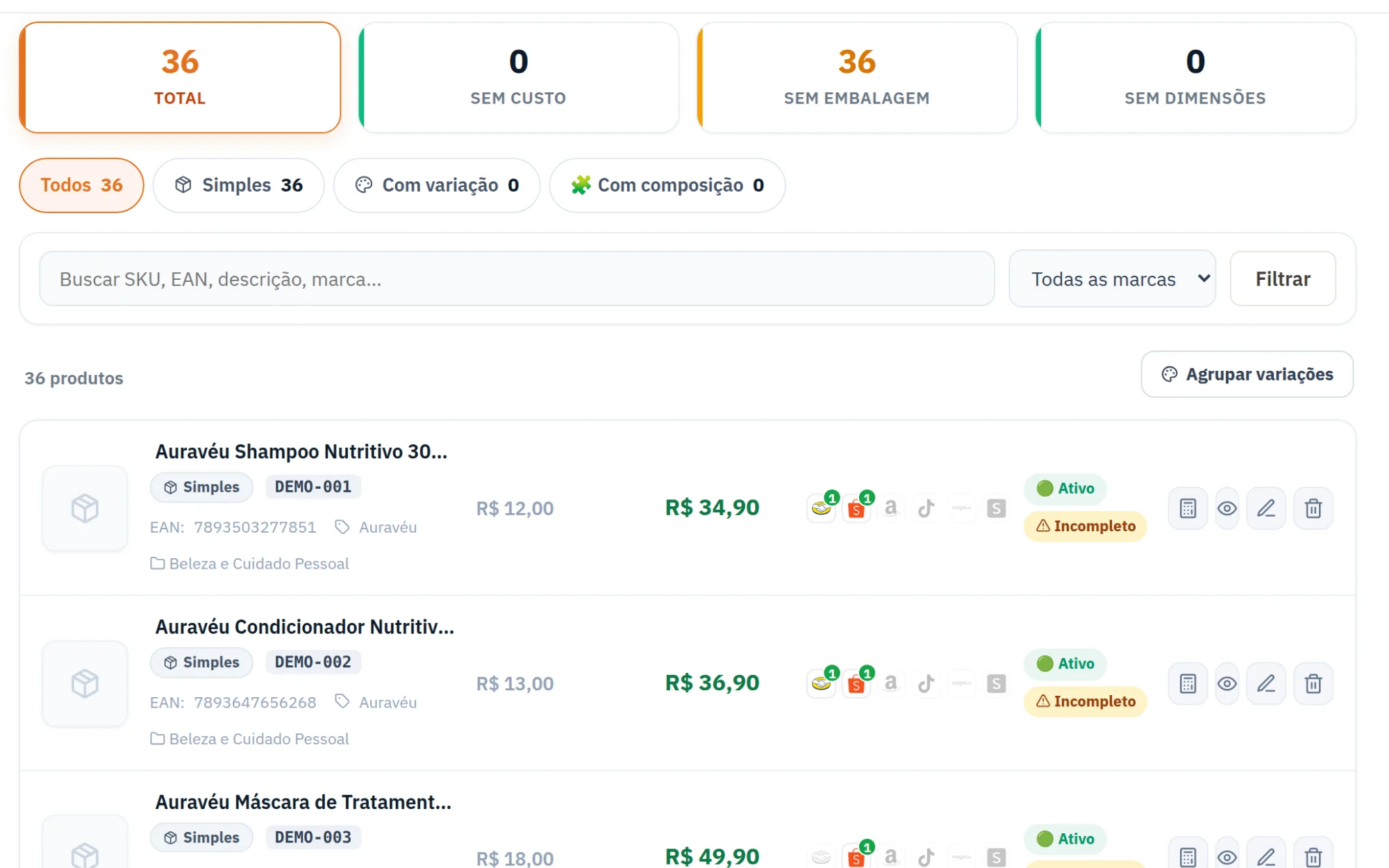Click the Filtrar button
Viewport: 1389px width, 868px height.
[x=1283, y=278]
